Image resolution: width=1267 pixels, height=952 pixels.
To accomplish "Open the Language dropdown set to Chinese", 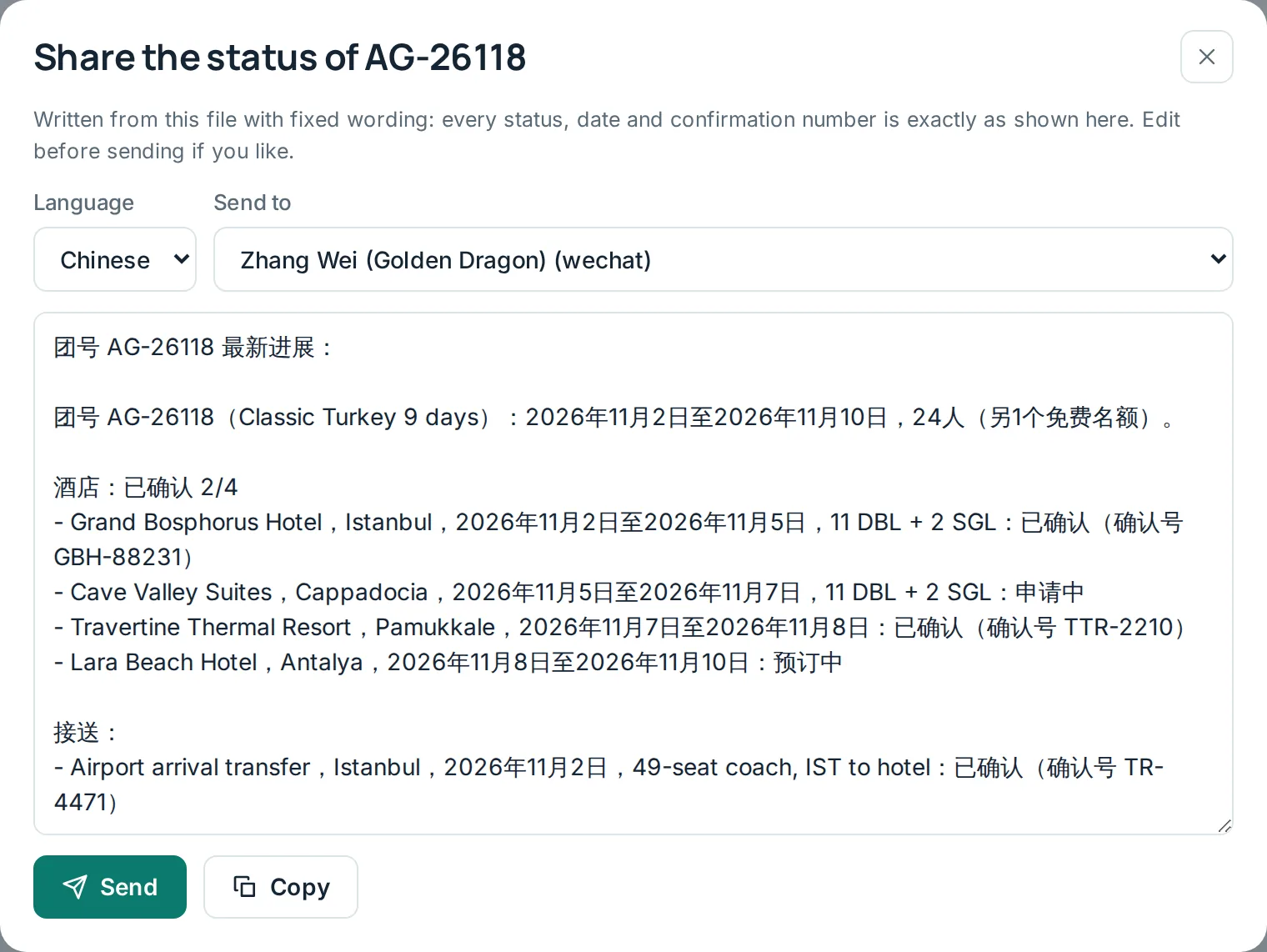I will [115, 259].
